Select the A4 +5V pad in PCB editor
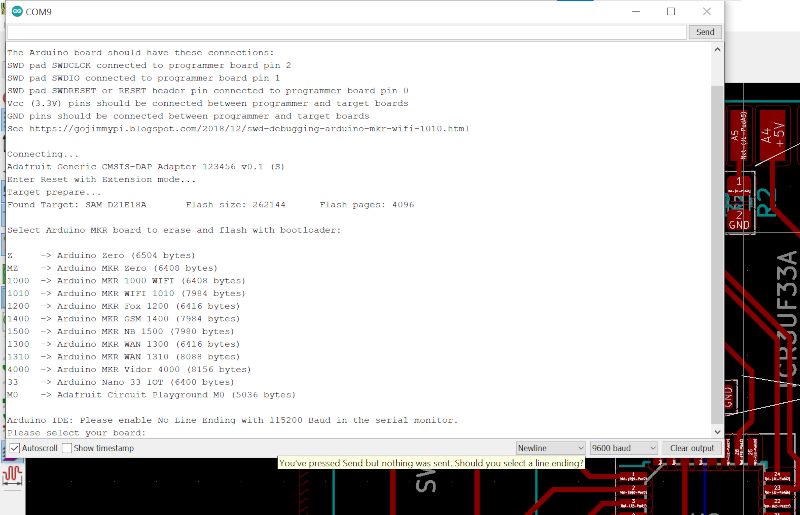 [x=772, y=135]
